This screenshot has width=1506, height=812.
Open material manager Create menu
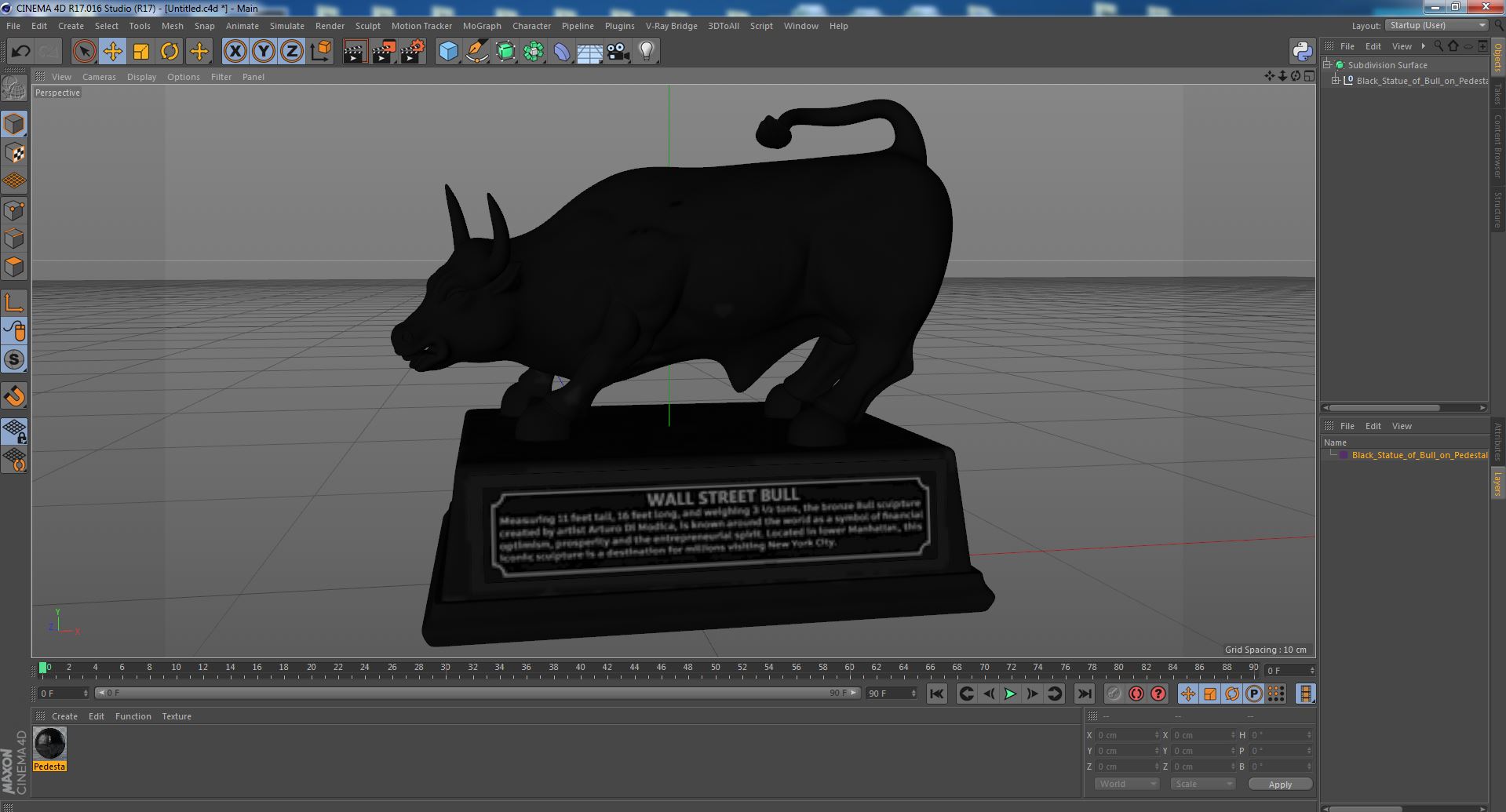tap(64, 716)
